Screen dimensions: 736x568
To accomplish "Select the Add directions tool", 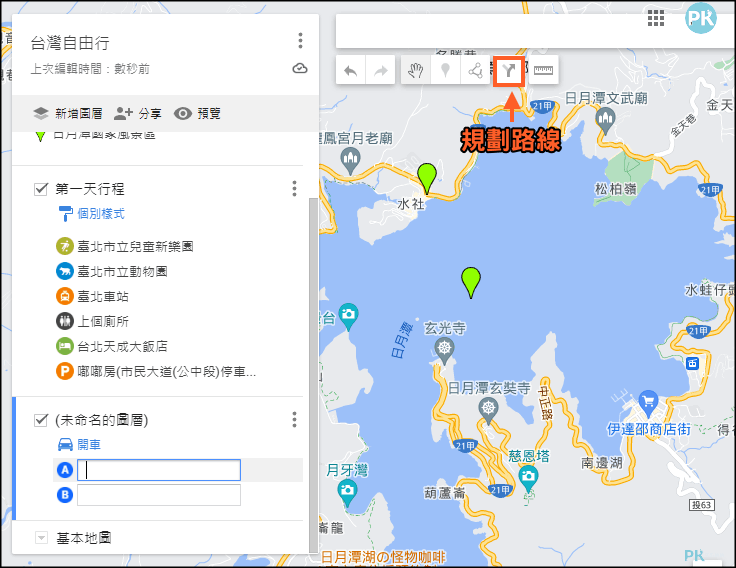I will click(x=509, y=71).
